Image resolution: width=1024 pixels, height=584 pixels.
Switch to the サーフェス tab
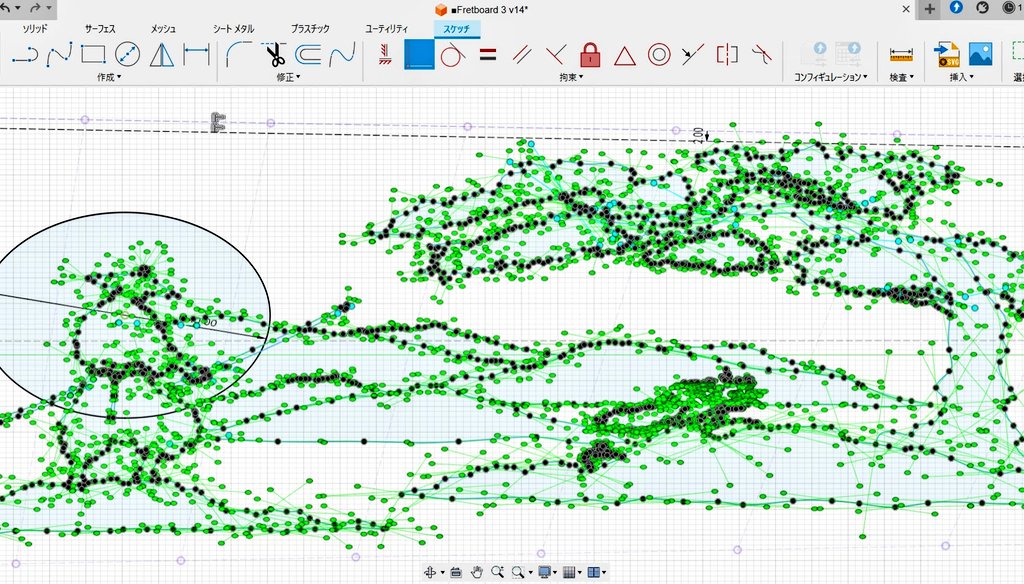coord(100,29)
